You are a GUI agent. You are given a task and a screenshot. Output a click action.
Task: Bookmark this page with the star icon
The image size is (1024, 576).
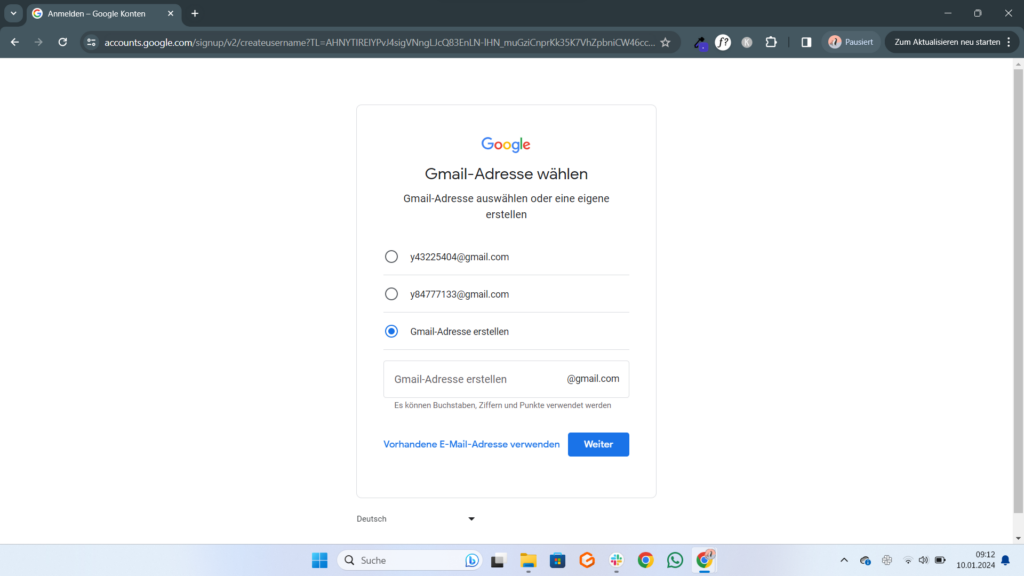coord(665,42)
